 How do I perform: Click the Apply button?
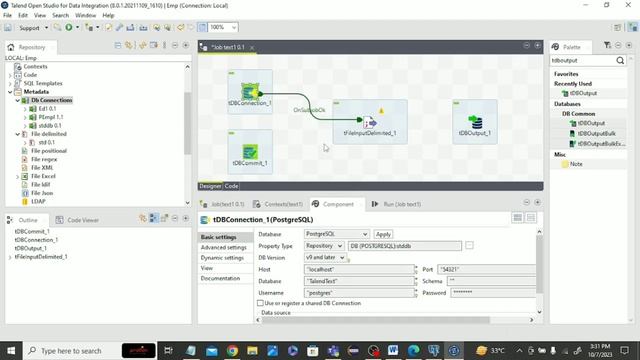pos(383,234)
